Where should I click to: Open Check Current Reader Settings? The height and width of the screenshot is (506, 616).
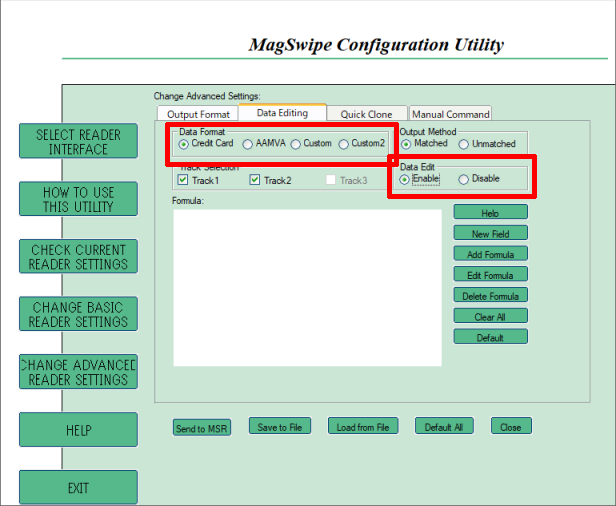[78, 257]
